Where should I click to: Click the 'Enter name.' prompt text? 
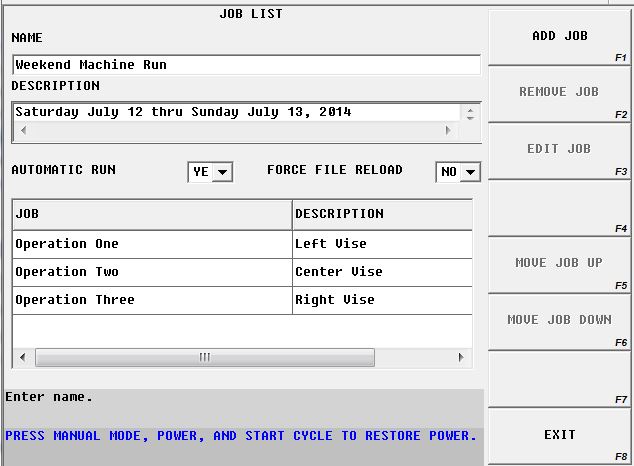(x=49, y=397)
